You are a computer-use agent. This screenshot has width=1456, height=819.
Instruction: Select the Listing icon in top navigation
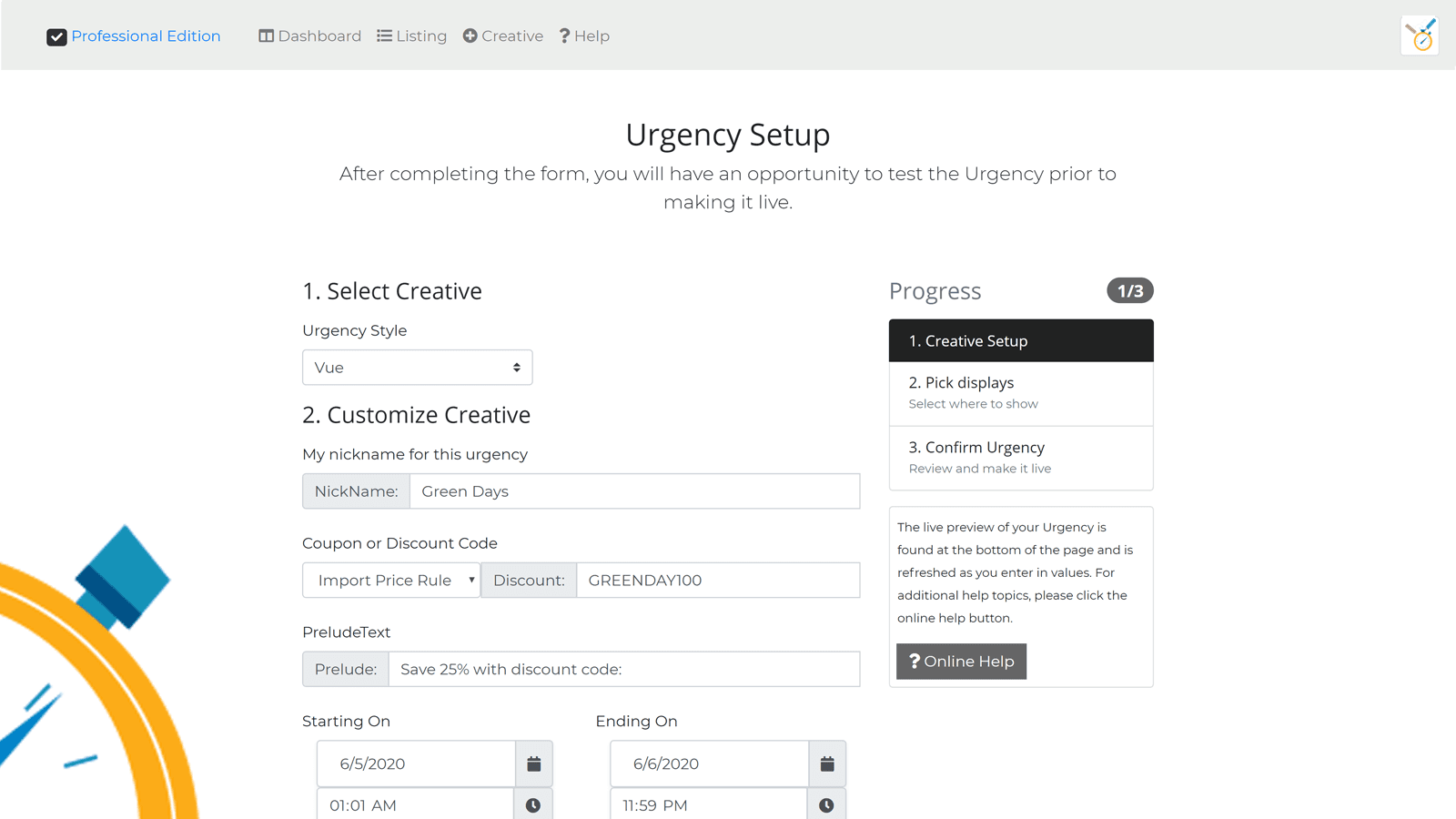pos(385,35)
